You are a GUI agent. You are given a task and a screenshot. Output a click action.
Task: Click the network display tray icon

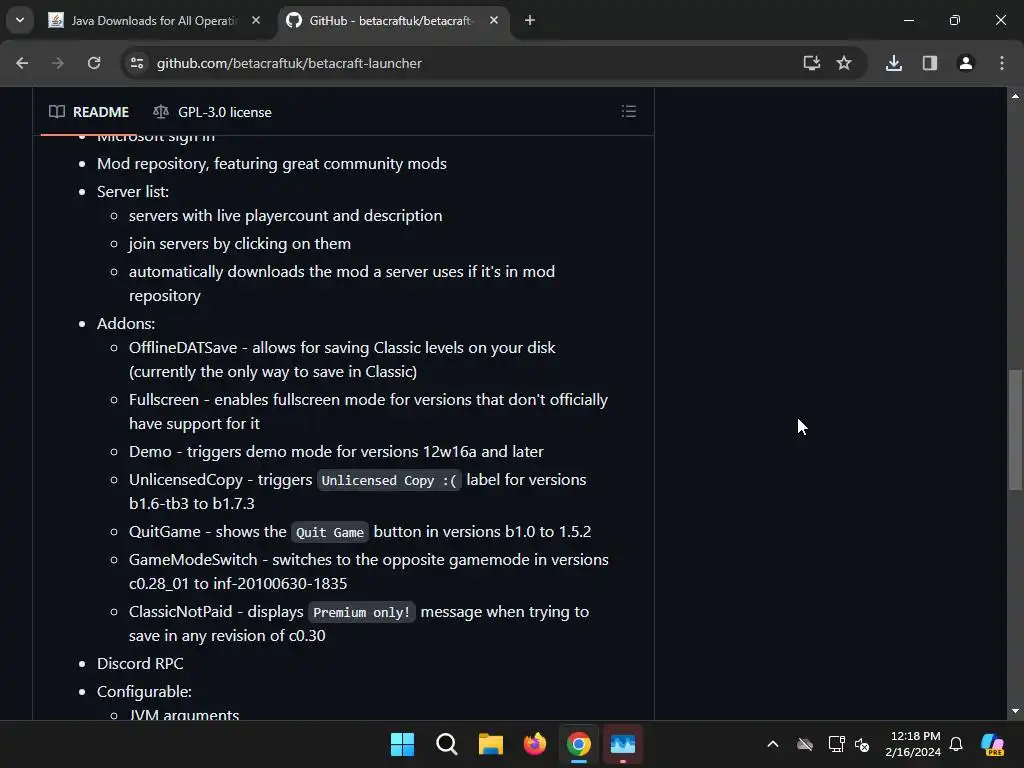pyautogui.click(x=836, y=744)
